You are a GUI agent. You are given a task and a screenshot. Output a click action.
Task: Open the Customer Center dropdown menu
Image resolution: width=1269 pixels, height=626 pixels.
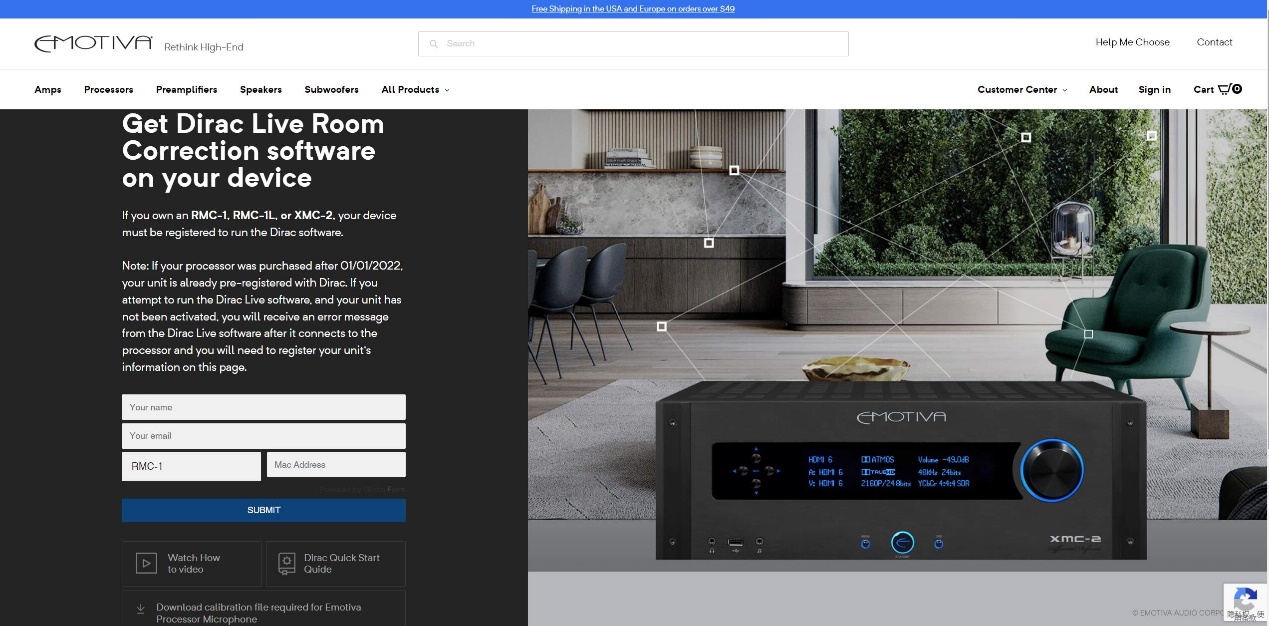tap(1022, 90)
